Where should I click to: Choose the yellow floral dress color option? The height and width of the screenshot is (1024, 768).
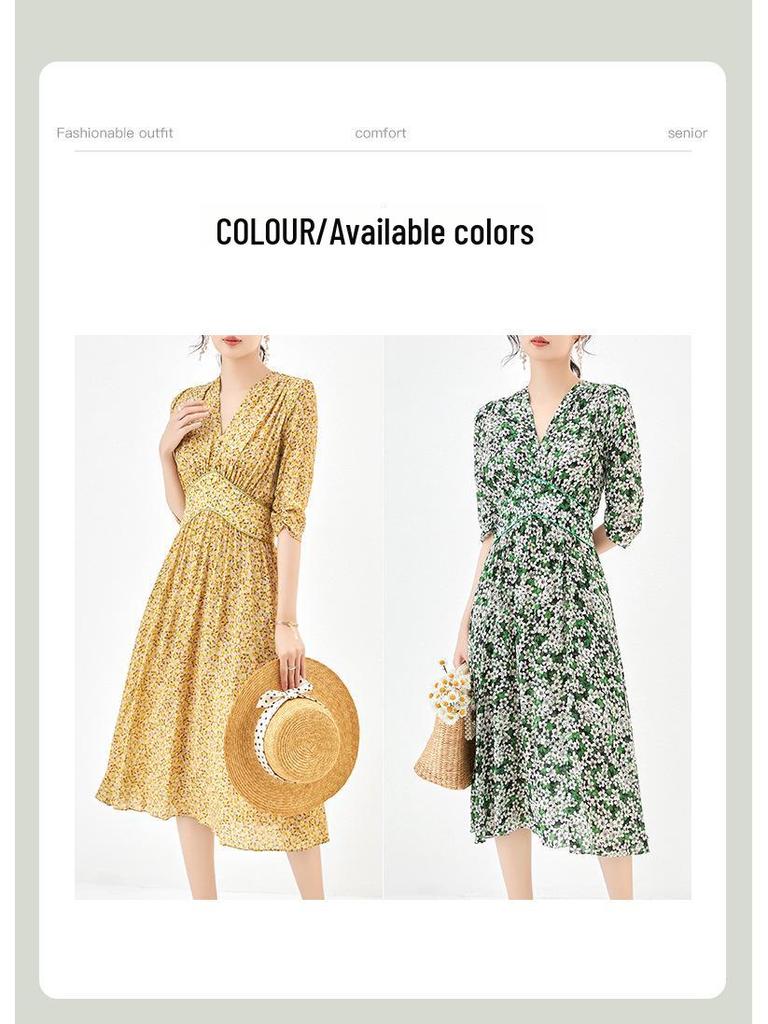click(x=229, y=617)
